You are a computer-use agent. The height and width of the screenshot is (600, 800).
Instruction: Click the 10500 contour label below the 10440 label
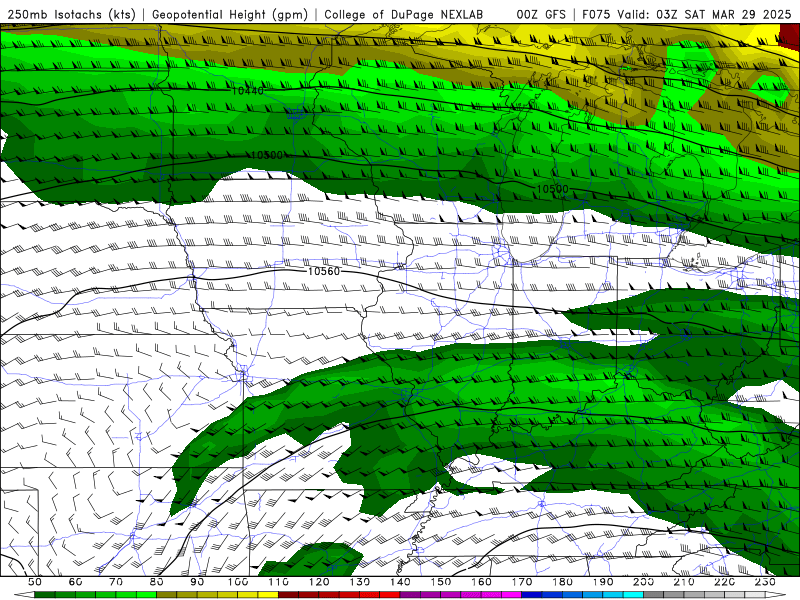[267, 155]
